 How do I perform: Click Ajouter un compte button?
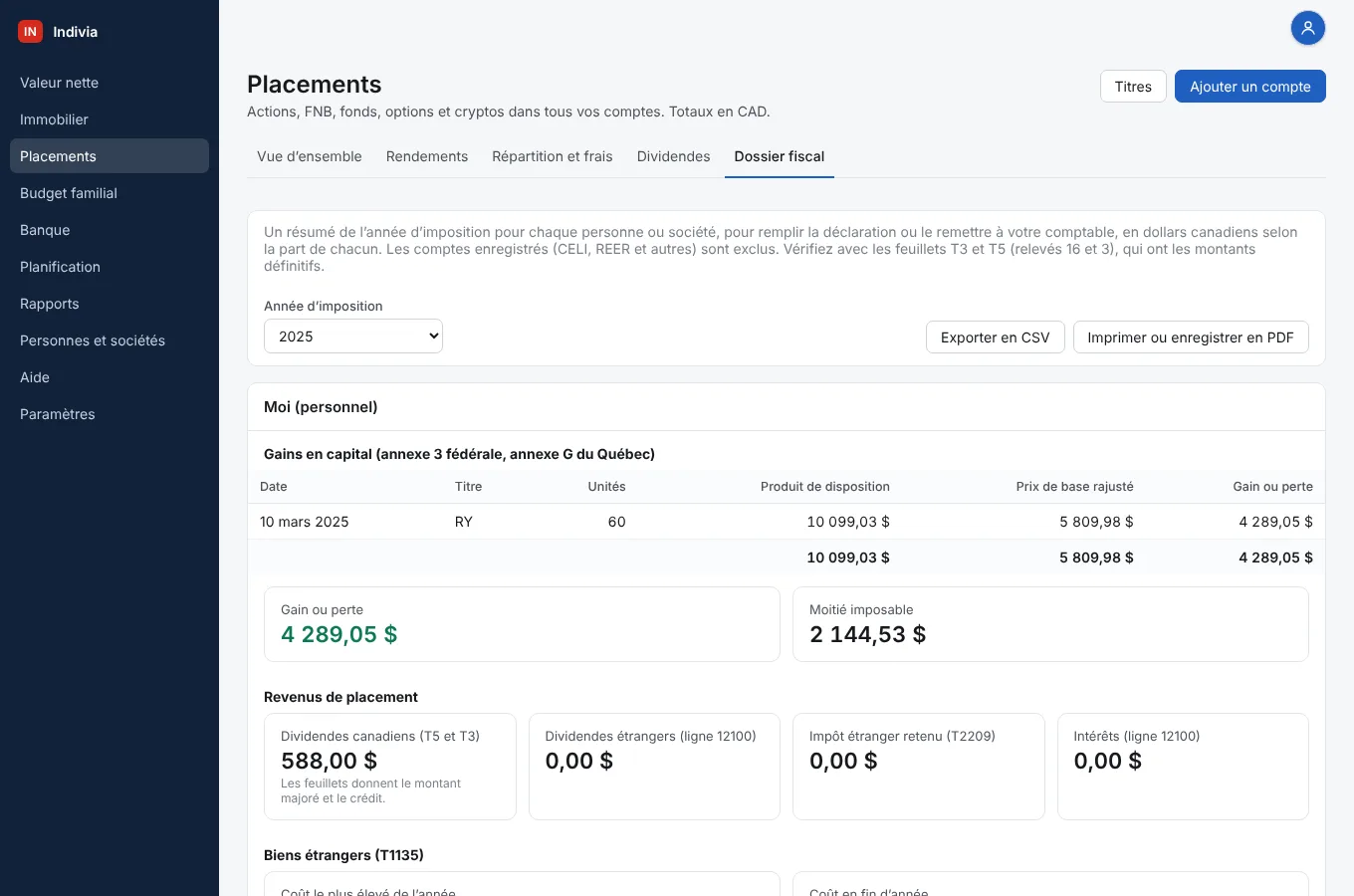point(1250,87)
